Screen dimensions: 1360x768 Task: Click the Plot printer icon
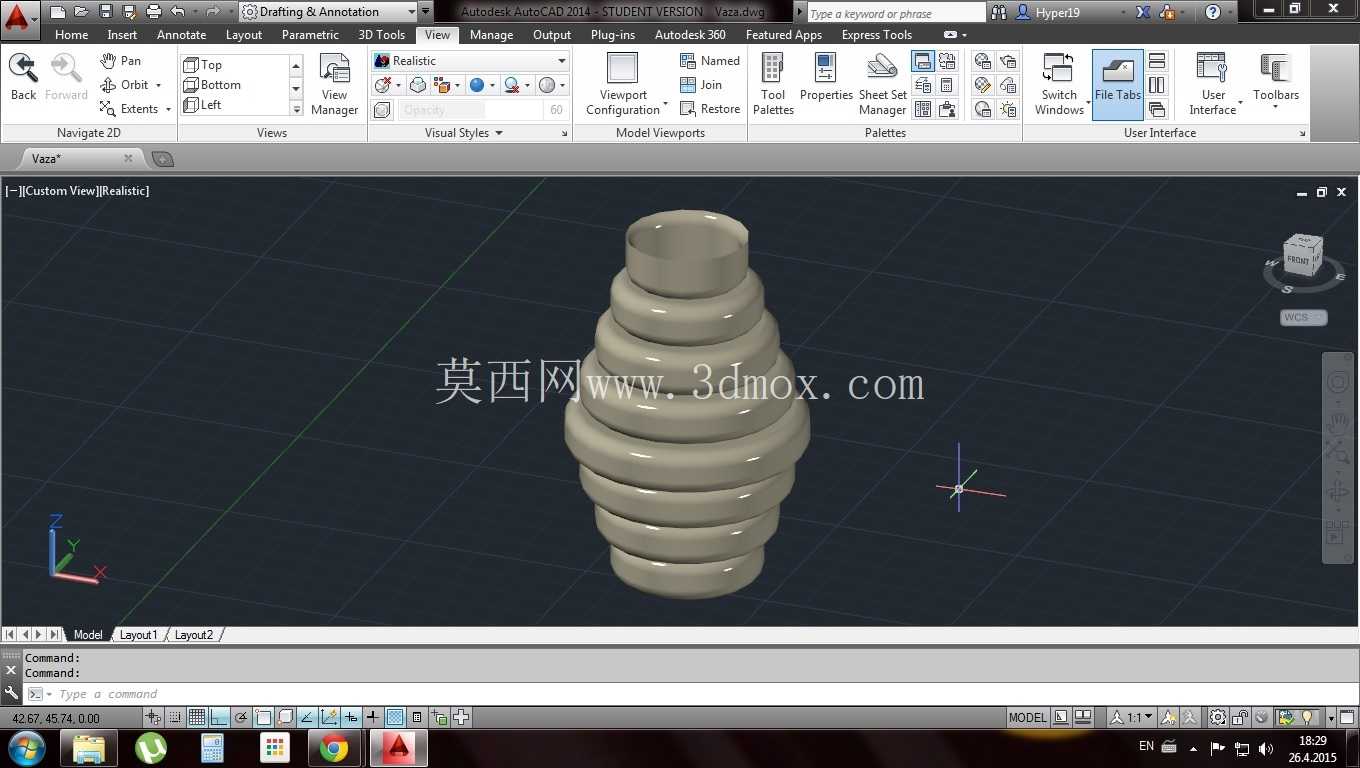[x=153, y=12]
